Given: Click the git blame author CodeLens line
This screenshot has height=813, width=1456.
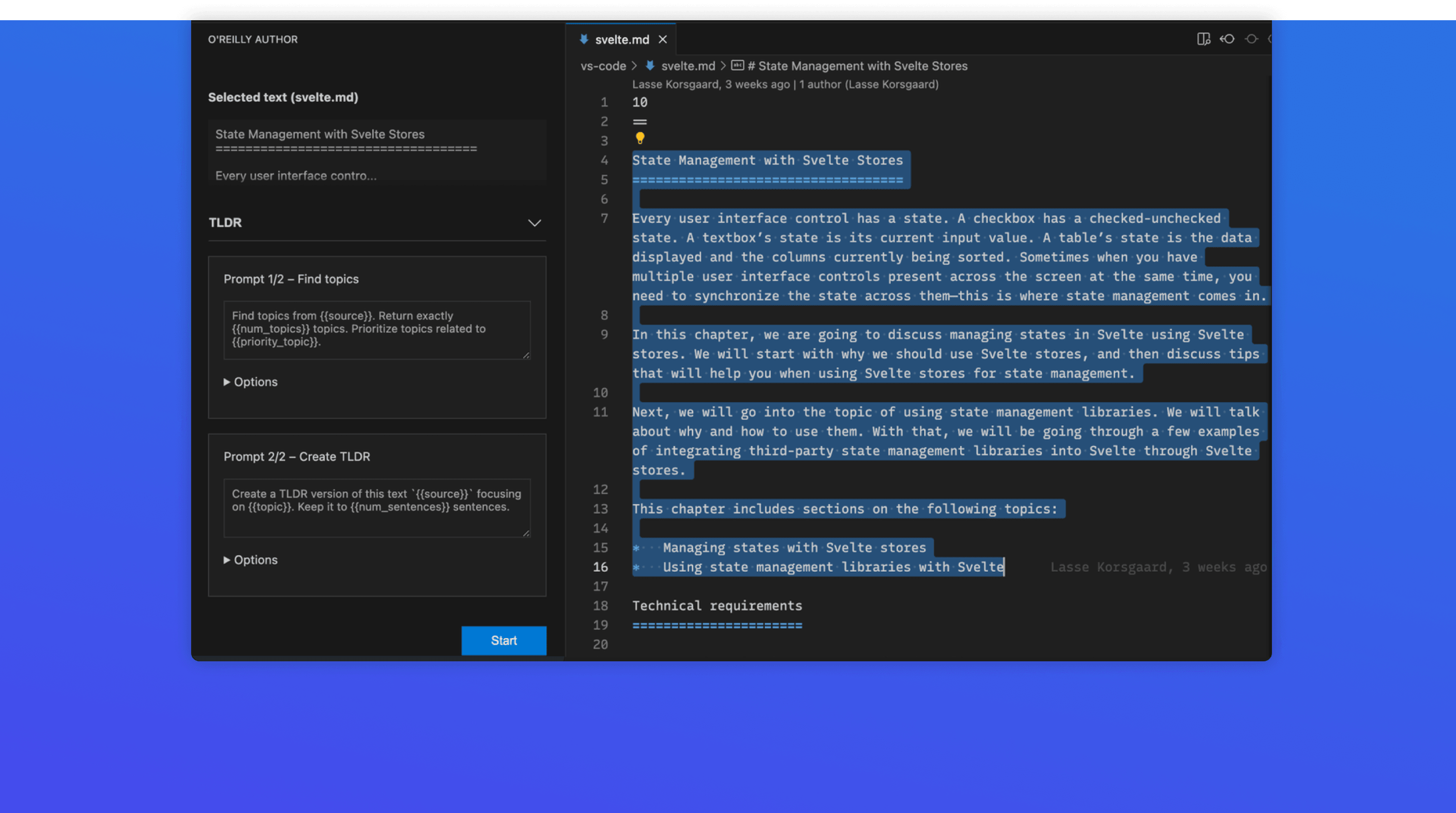Looking at the screenshot, I should point(785,84).
